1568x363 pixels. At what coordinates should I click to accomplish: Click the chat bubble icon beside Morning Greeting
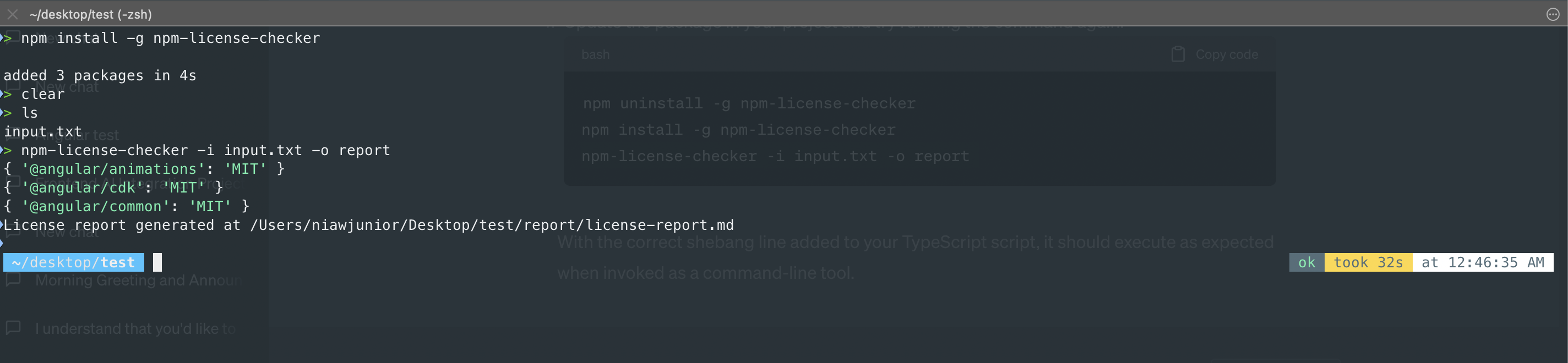[13, 280]
